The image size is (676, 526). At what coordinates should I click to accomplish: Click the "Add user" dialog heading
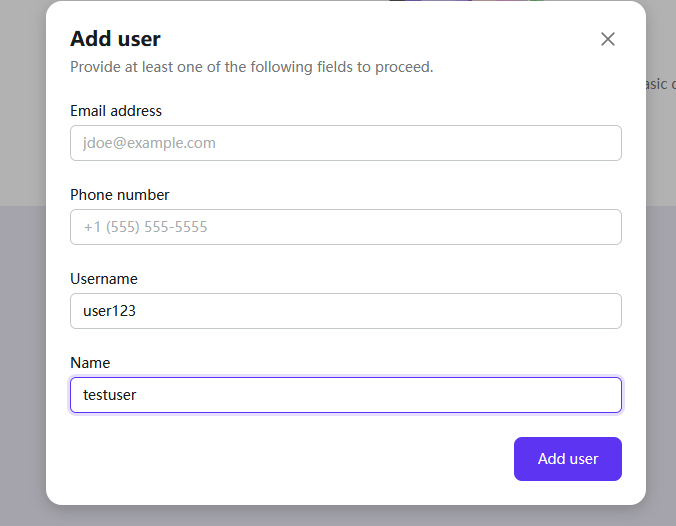coord(115,39)
